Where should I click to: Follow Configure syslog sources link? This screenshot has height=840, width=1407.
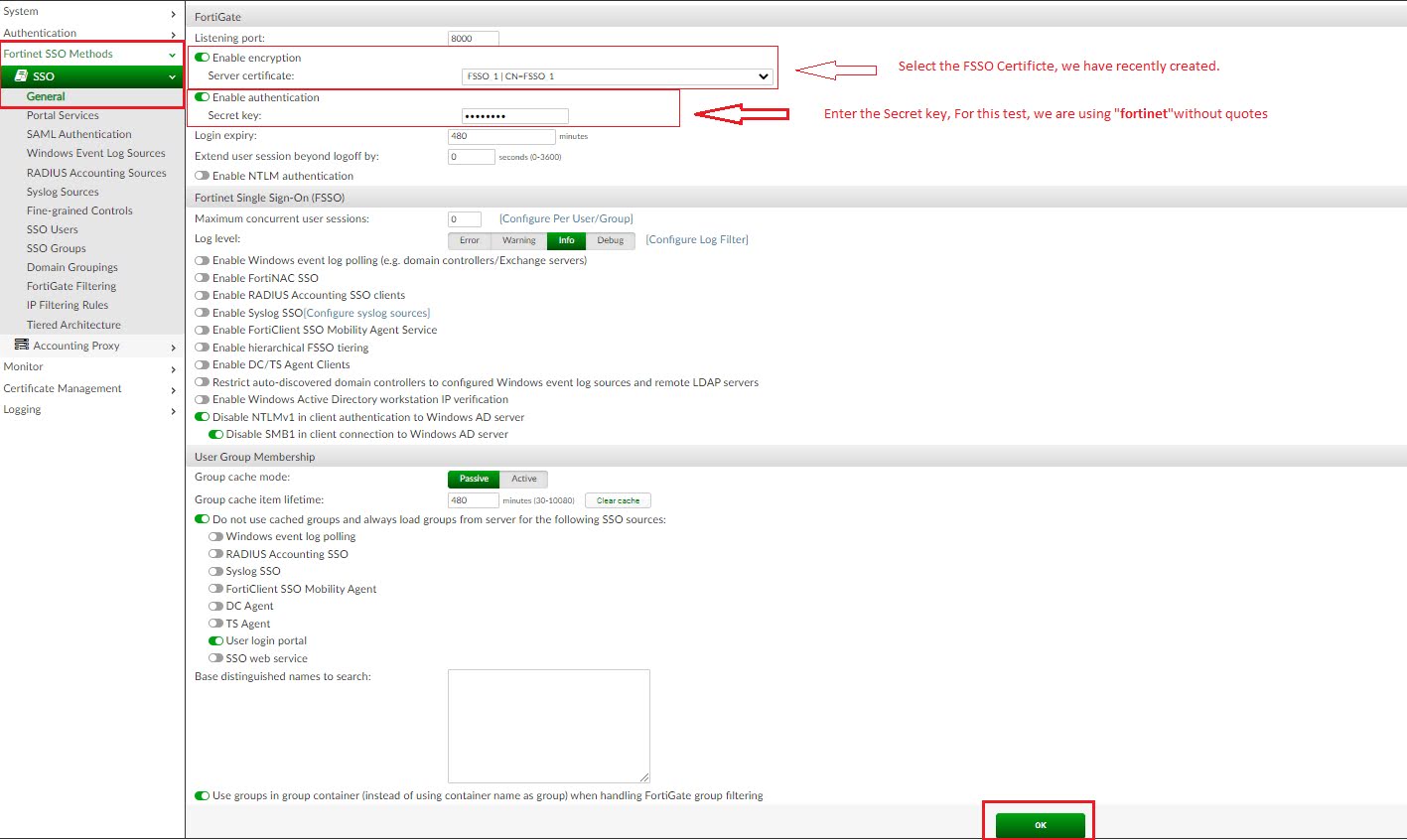[366, 313]
